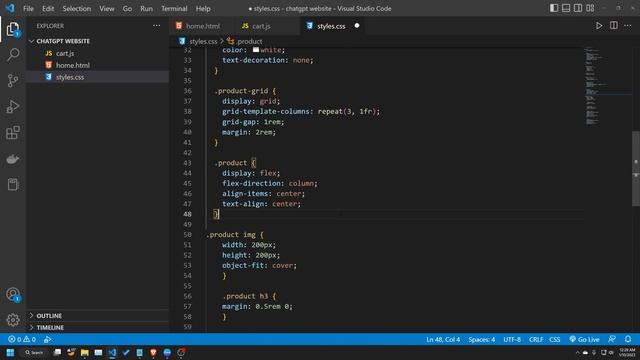Click the VS Code taskbar icon

pos(112,352)
